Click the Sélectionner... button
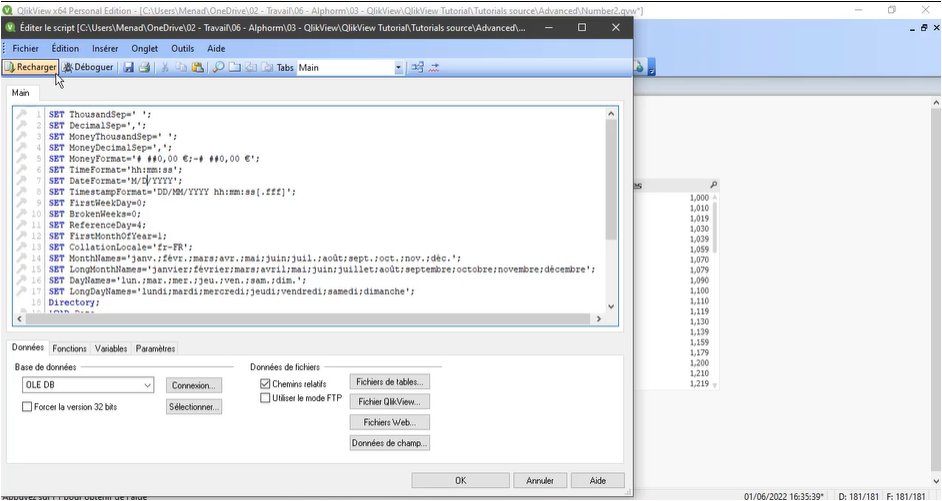The height and width of the screenshot is (501, 942). point(194,407)
